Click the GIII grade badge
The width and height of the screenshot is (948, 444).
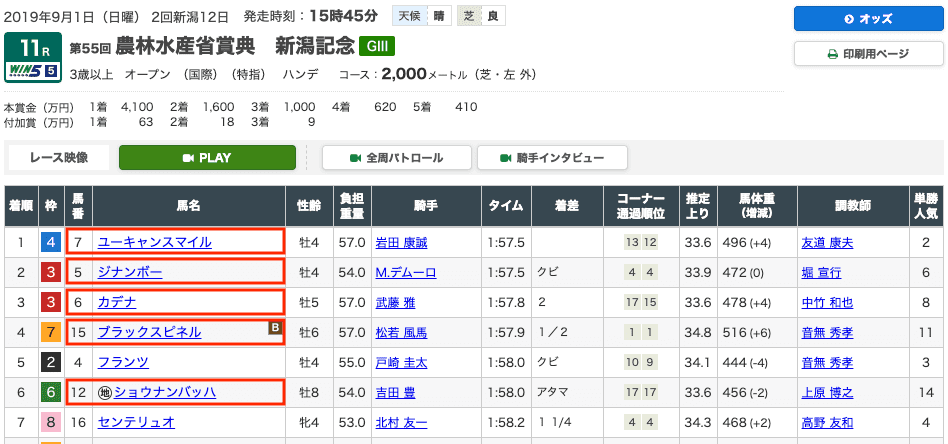tap(377, 46)
